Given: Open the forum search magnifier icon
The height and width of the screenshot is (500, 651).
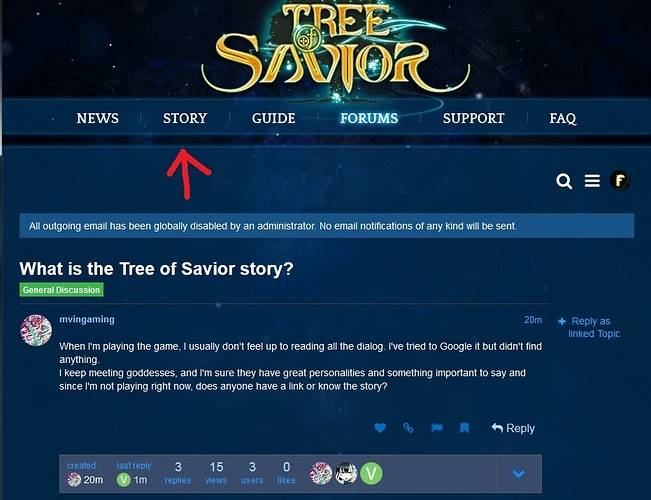Looking at the screenshot, I should pos(564,181).
